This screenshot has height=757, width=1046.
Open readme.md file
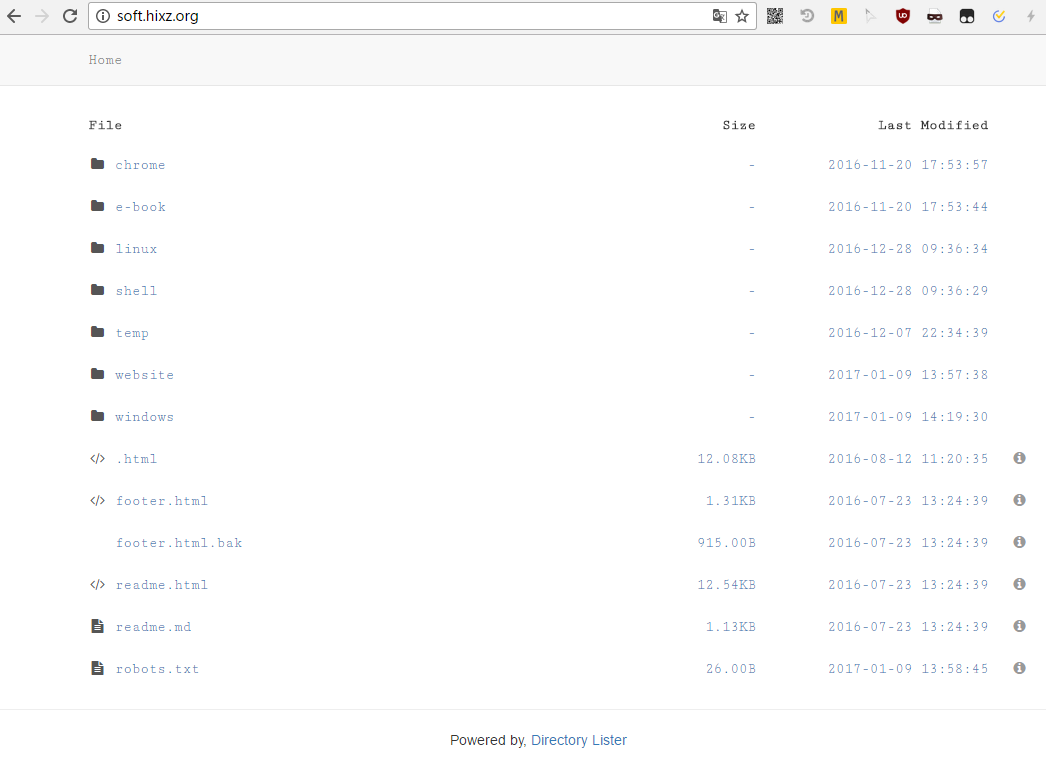[x=153, y=626]
